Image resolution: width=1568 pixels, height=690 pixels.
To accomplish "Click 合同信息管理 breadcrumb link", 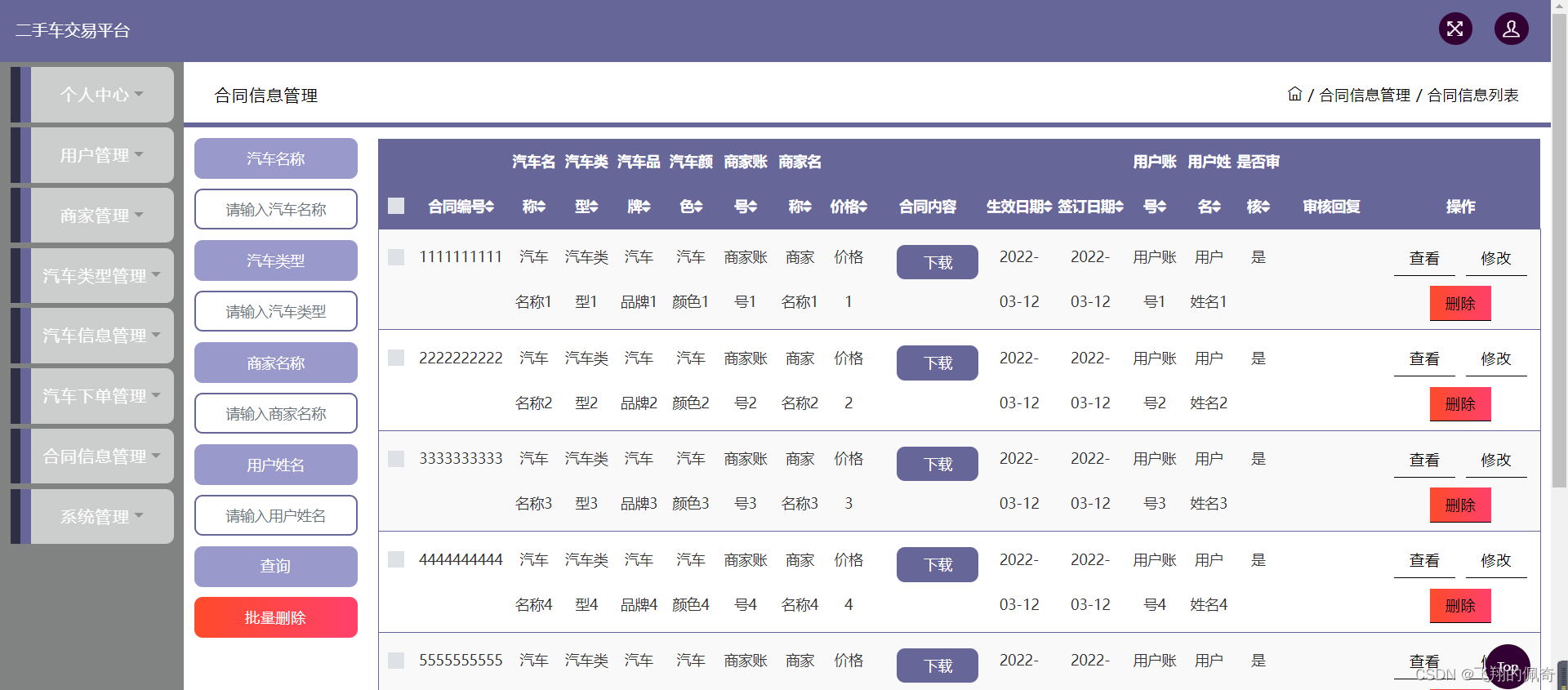I will [1365, 95].
